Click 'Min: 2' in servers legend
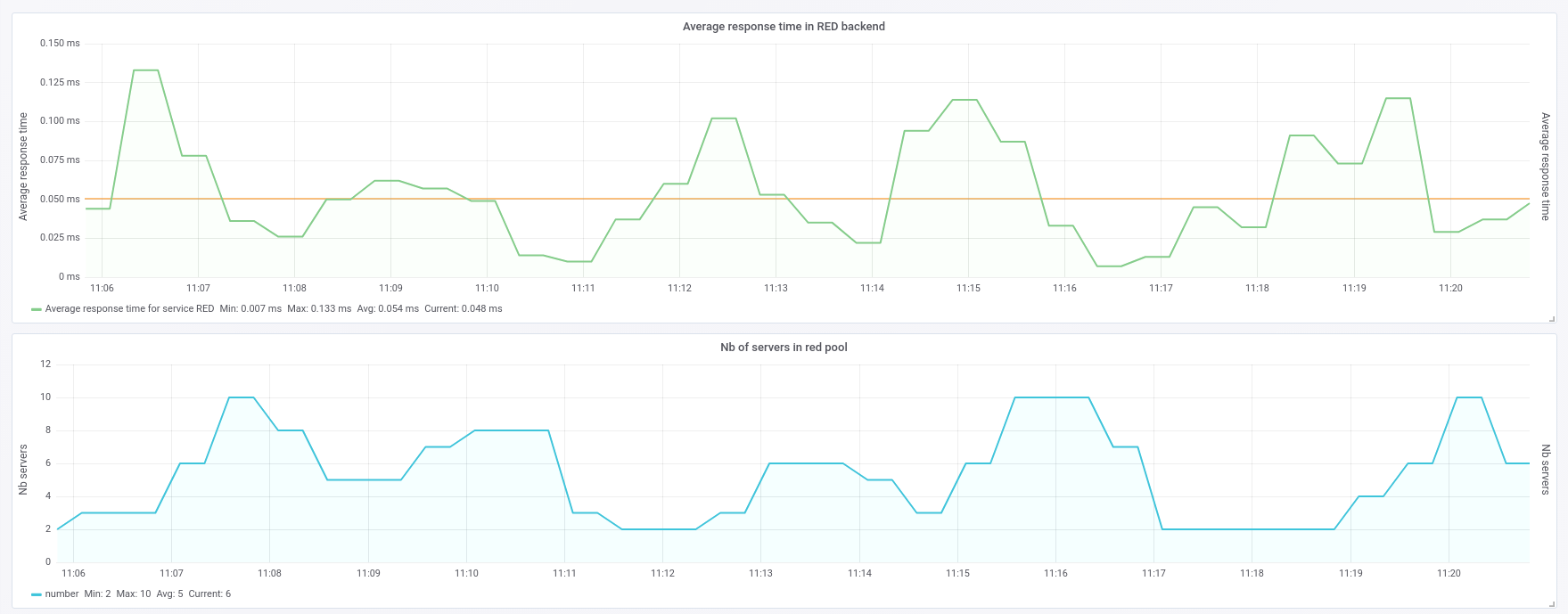Viewport: 1568px width, 614px height. point(97,594)
